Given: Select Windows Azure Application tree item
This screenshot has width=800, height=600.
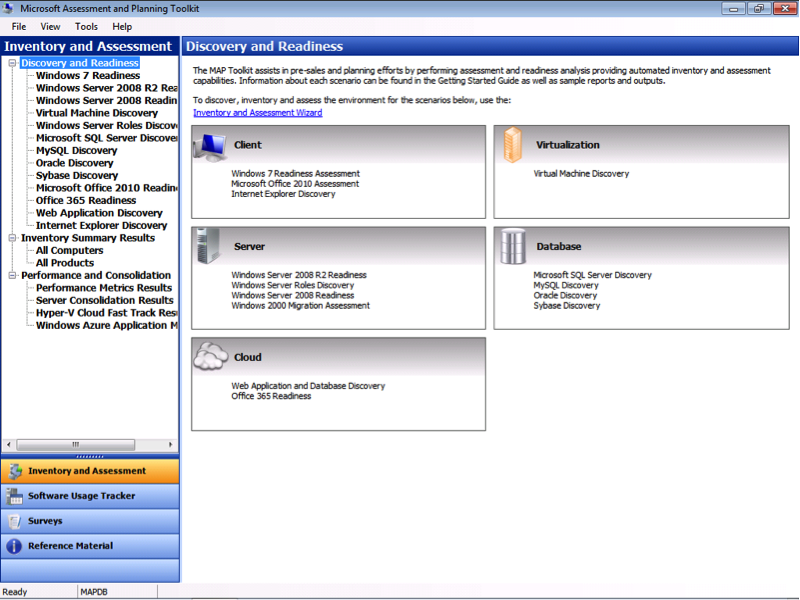Looking at the screenshot, I should [107, 326].
